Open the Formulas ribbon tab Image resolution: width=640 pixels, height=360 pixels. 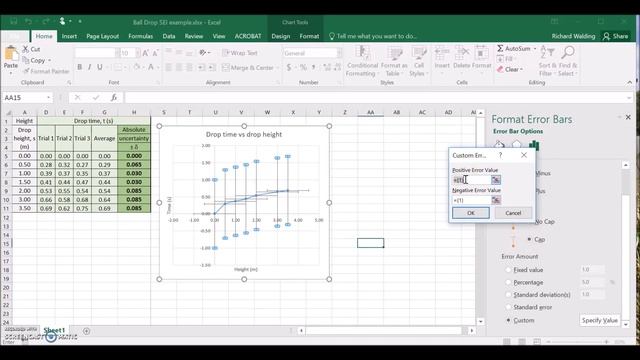[x=140, y=36]
